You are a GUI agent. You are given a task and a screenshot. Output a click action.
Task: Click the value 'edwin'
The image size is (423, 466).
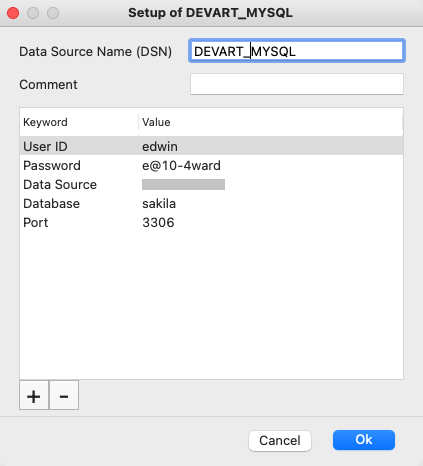(x=160, y=146)
